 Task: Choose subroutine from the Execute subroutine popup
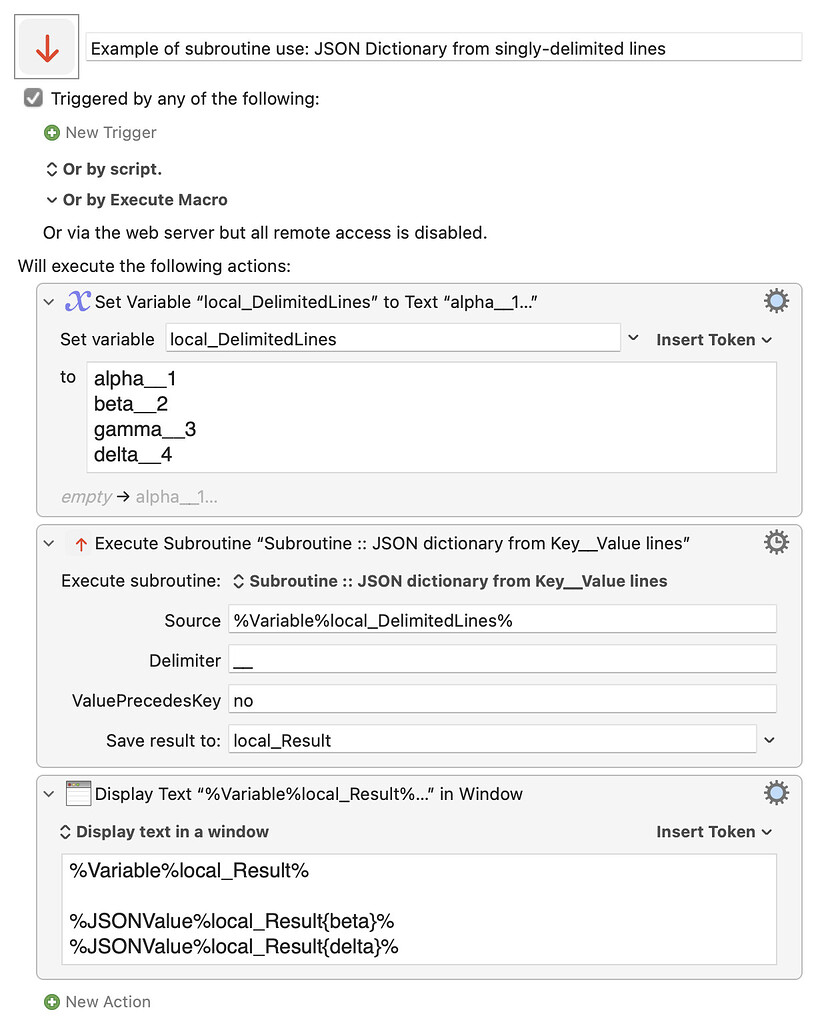point(450,581)
